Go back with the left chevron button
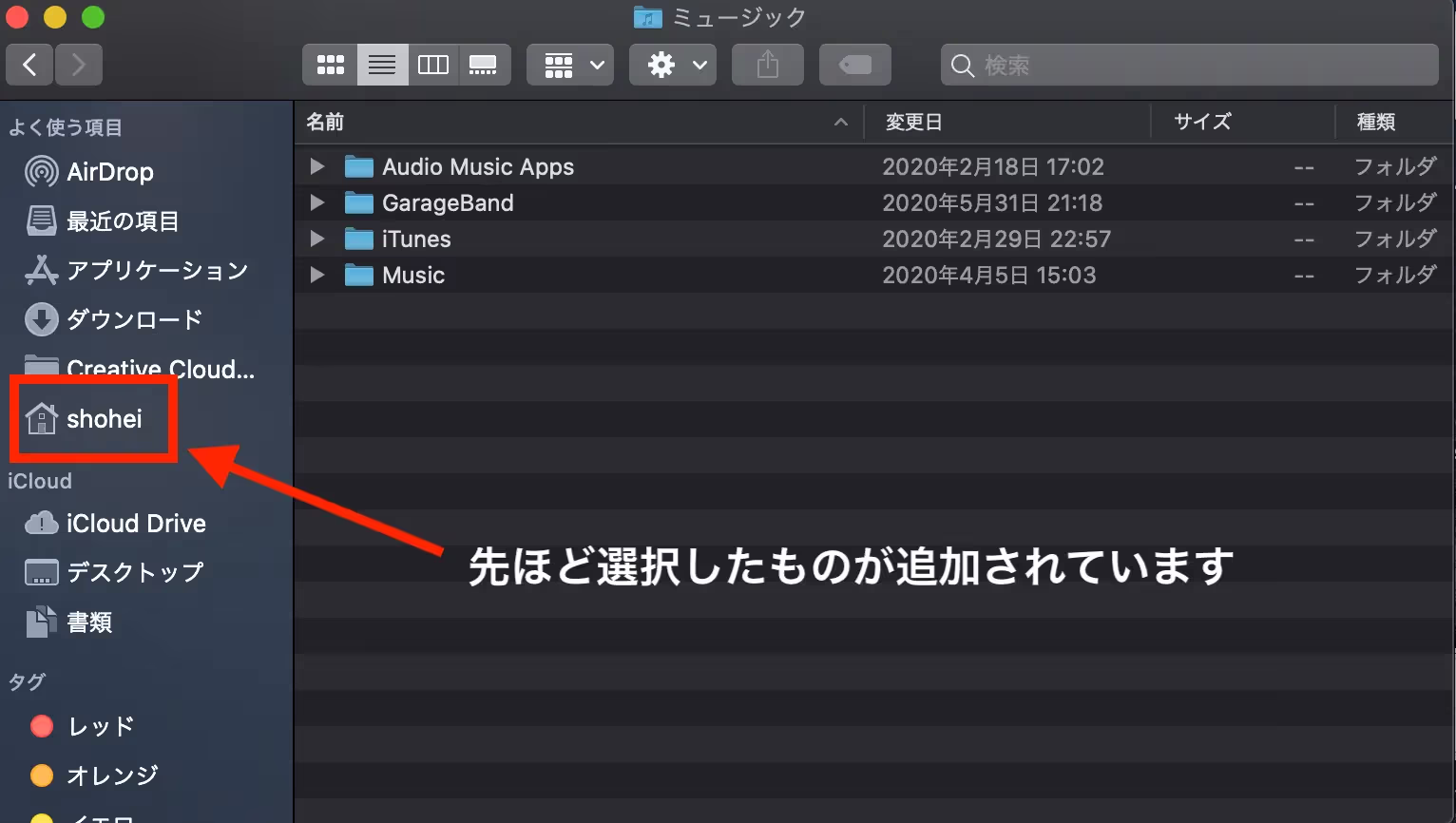This screenshot has width=1456, height=823. [29, 65]
